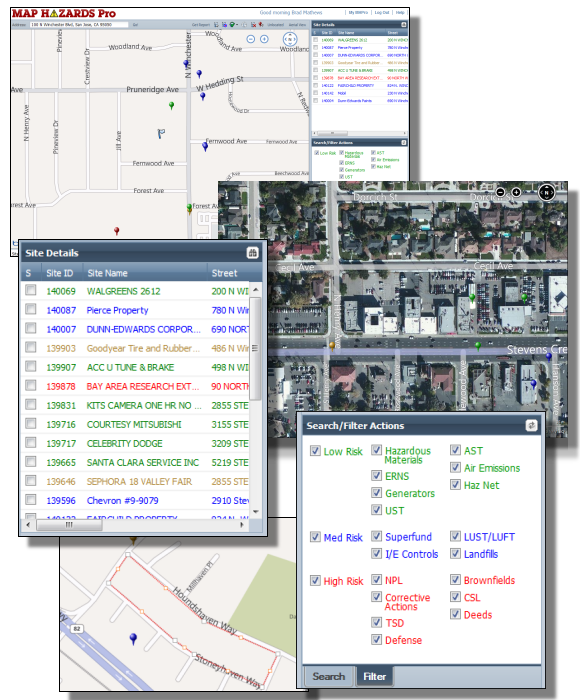Switch to Aerial View
This screenshot has width=580, height=700.
point(297,25)
